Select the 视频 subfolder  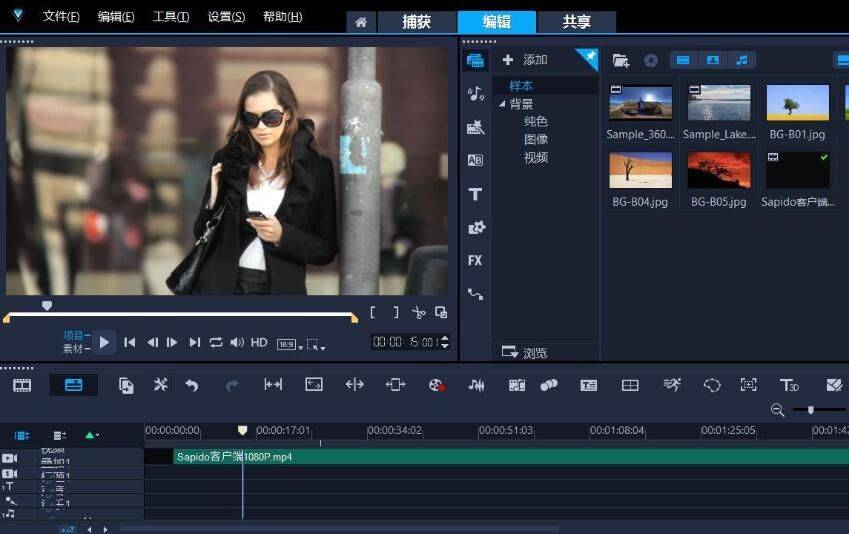pos(536,158)
